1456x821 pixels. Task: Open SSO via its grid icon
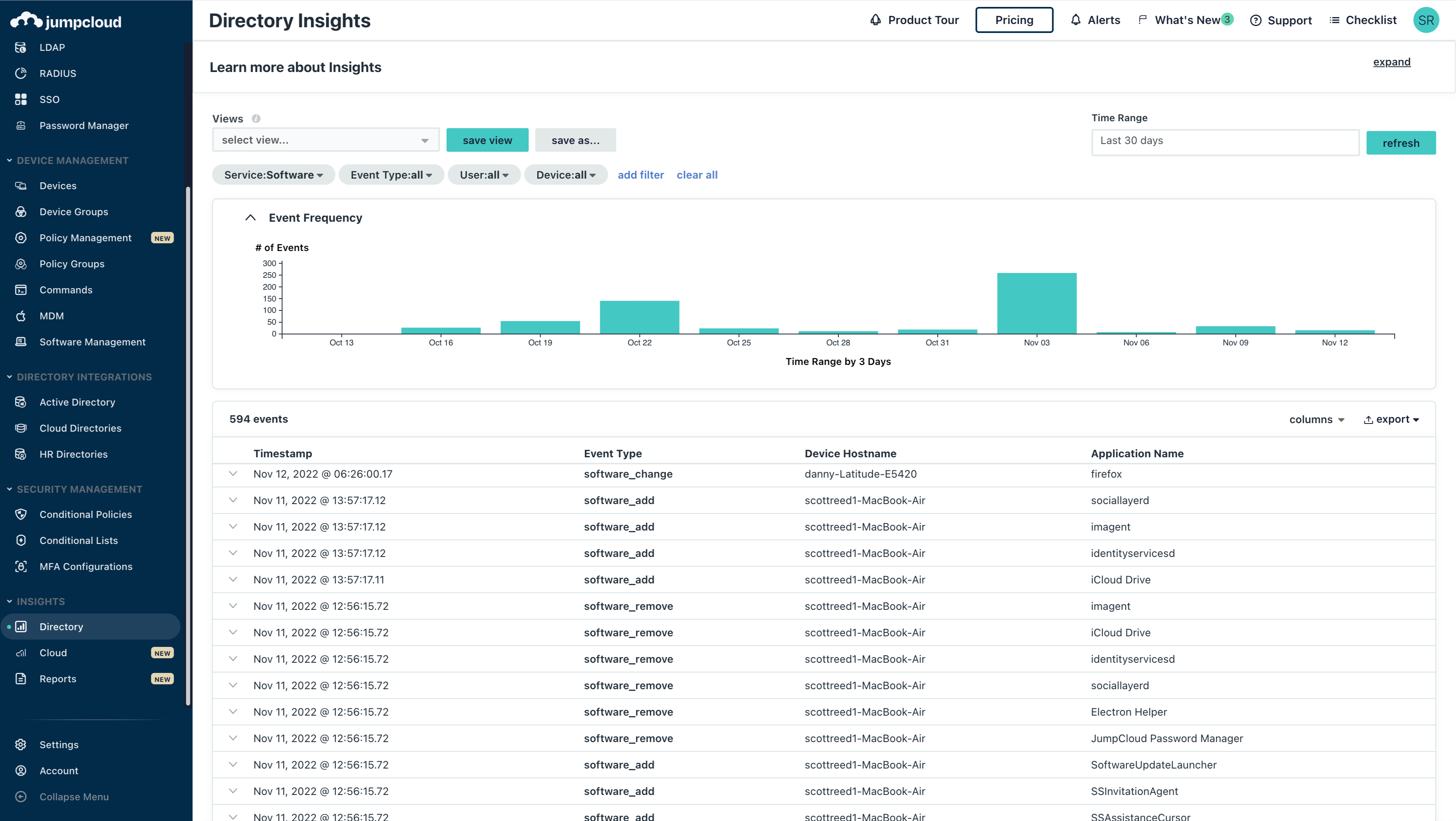[x=21, y=99]
